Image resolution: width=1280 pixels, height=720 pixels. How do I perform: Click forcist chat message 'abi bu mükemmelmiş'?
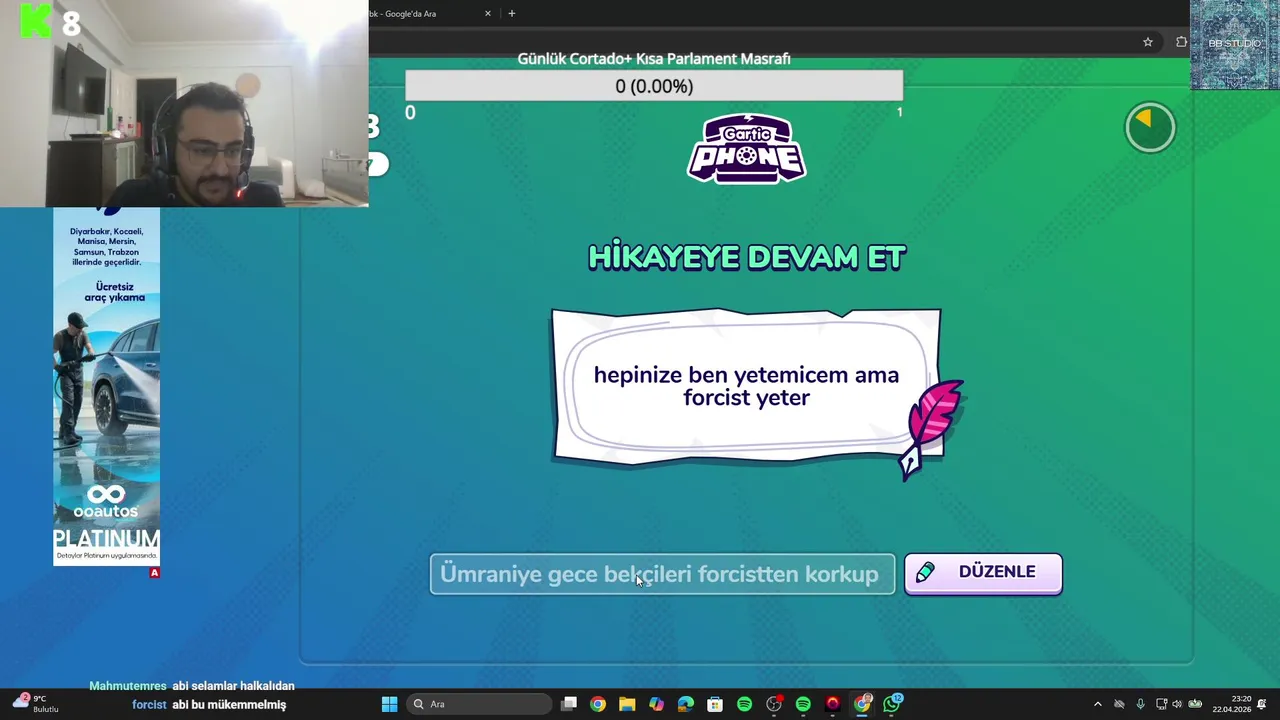pyautogui.click(x=229, y=705)
